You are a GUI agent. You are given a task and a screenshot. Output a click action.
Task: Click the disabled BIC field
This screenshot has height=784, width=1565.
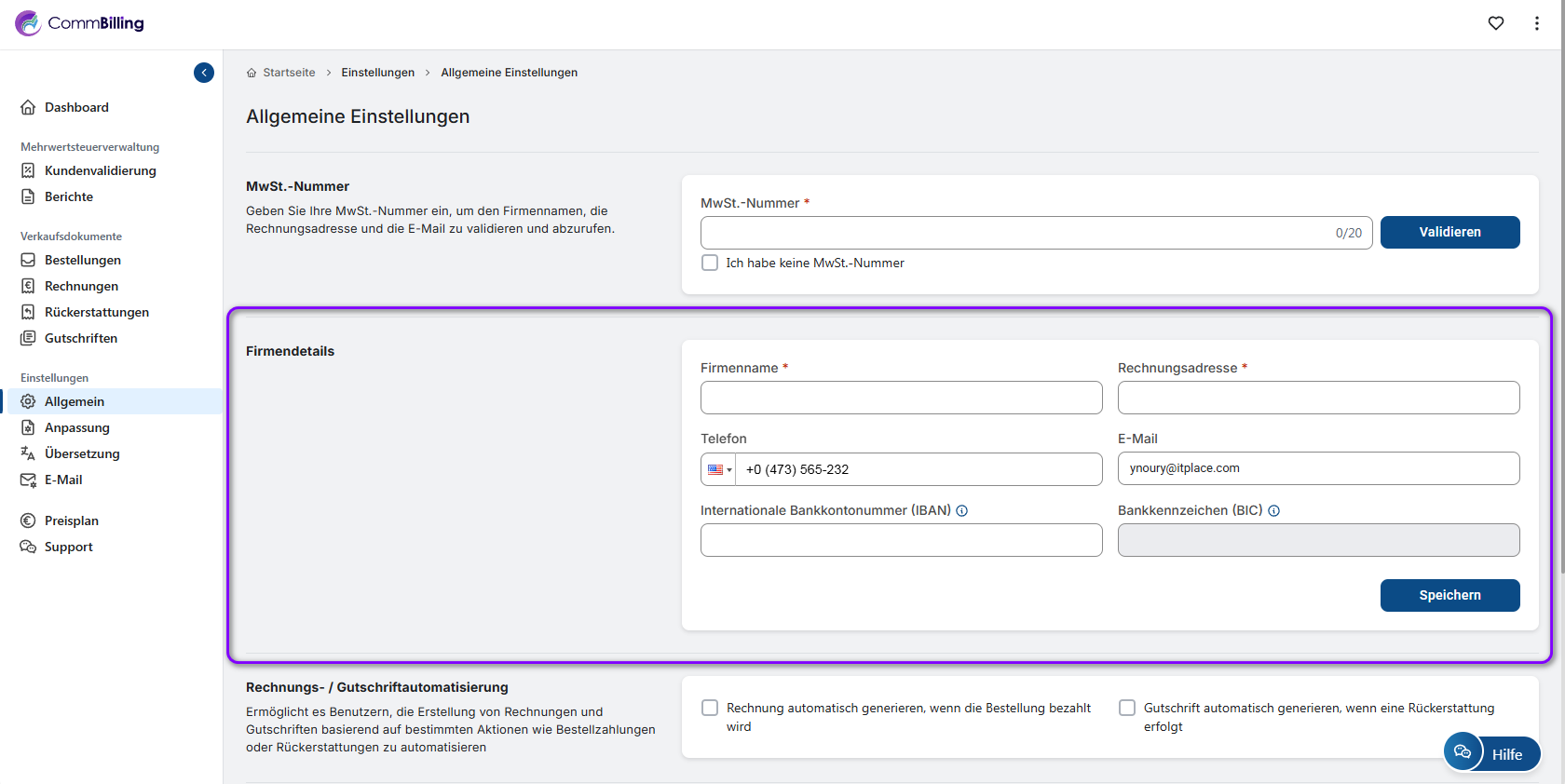1319,540
